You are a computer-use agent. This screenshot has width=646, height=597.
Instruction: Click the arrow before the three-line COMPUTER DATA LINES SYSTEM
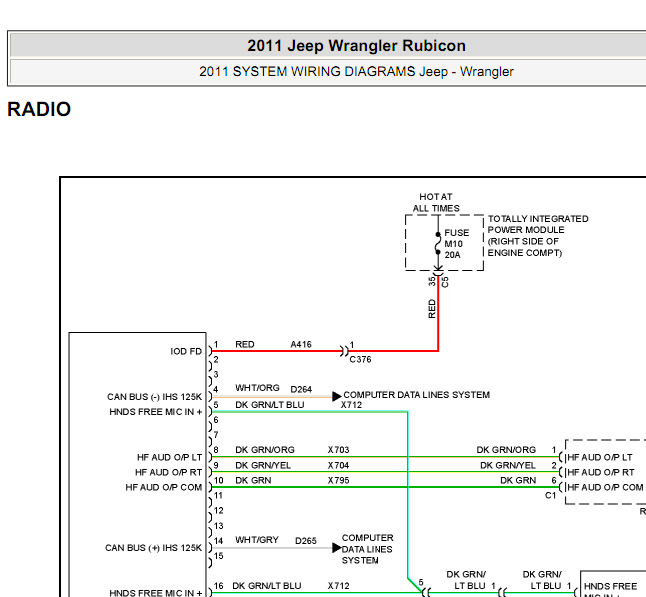337,548
